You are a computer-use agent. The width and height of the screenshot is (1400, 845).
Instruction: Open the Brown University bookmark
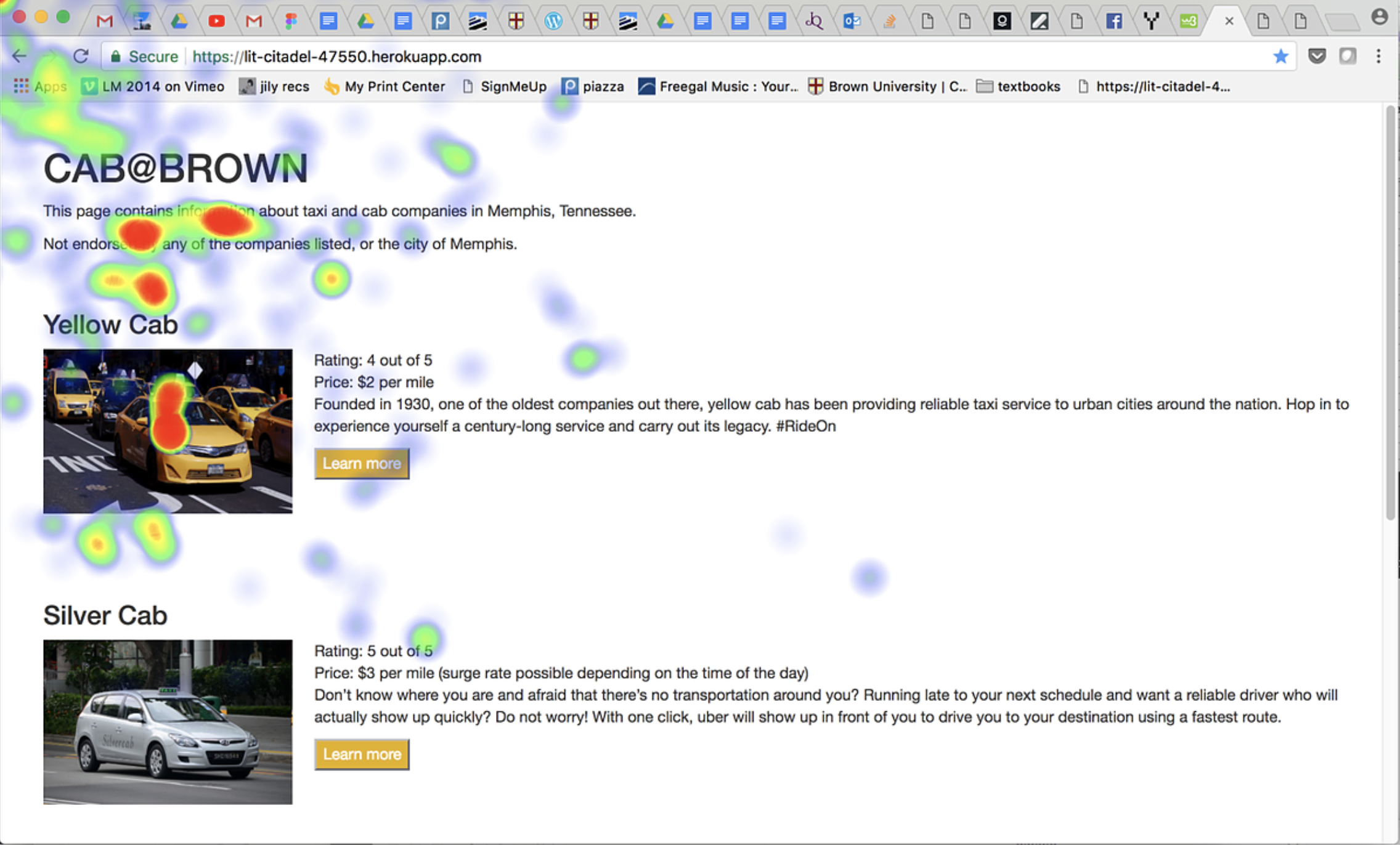[x=887, y=86]
